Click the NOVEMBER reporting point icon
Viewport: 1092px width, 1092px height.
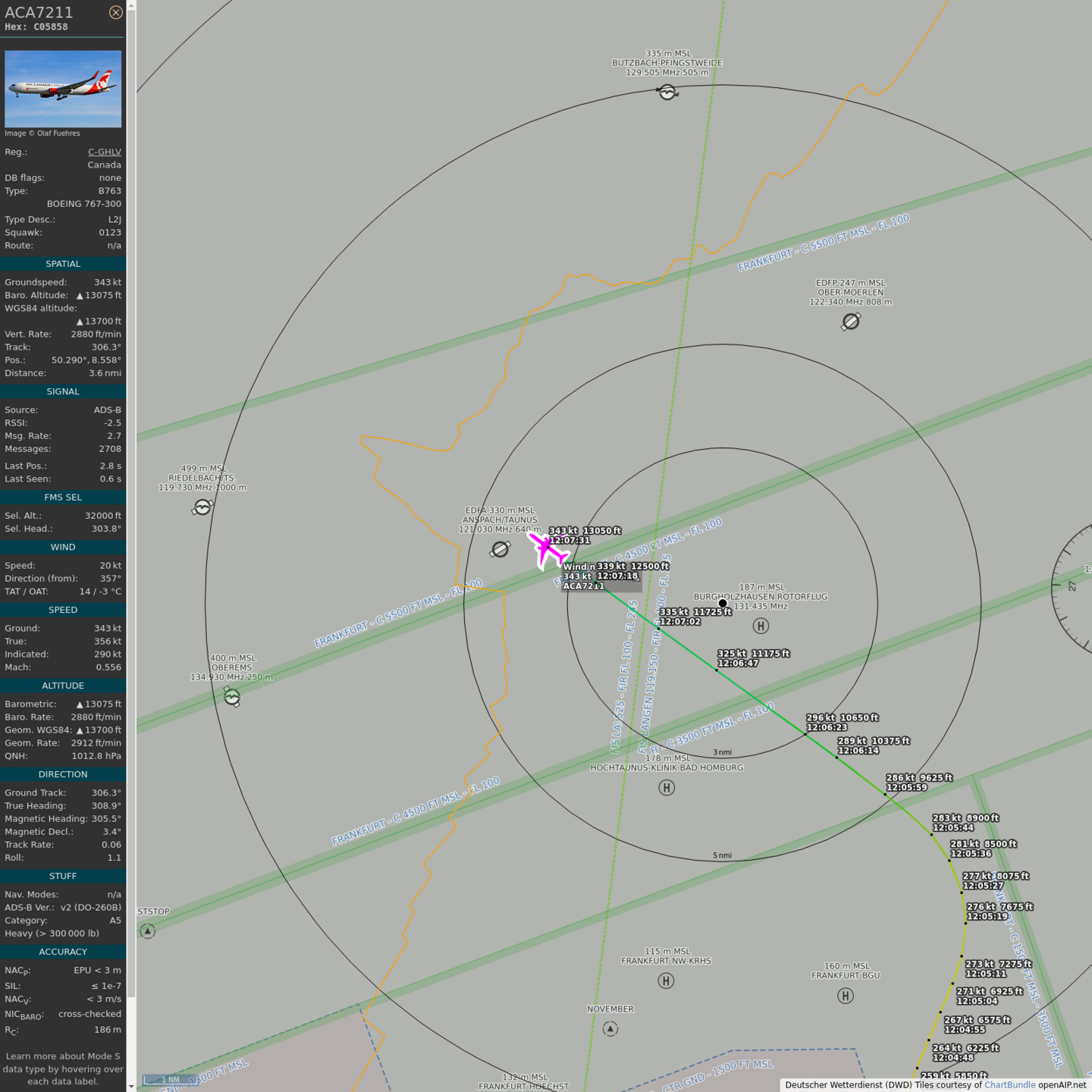pos(610,1028)
